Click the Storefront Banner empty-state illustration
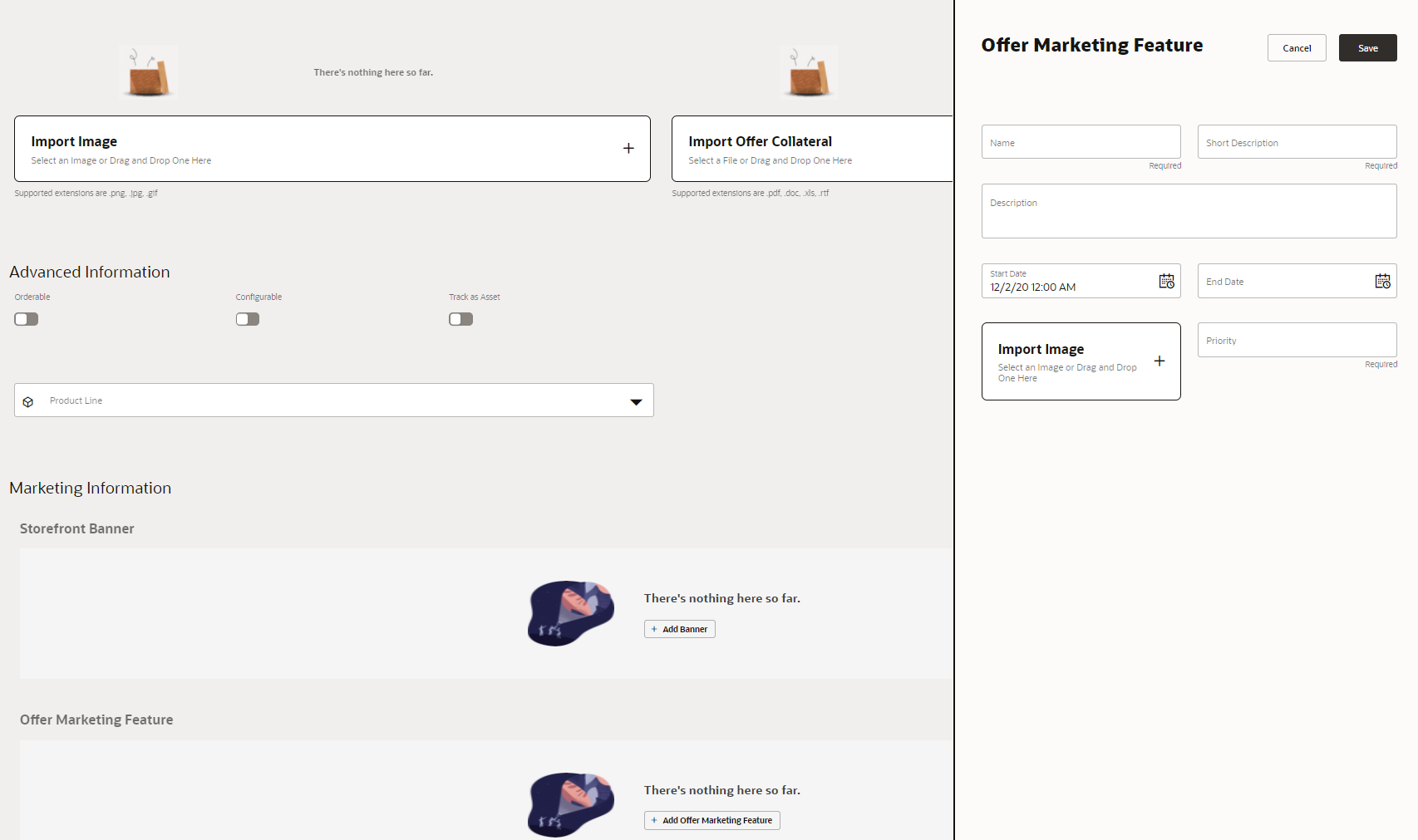Screen dimensions: 1418x840 point(571,613)
